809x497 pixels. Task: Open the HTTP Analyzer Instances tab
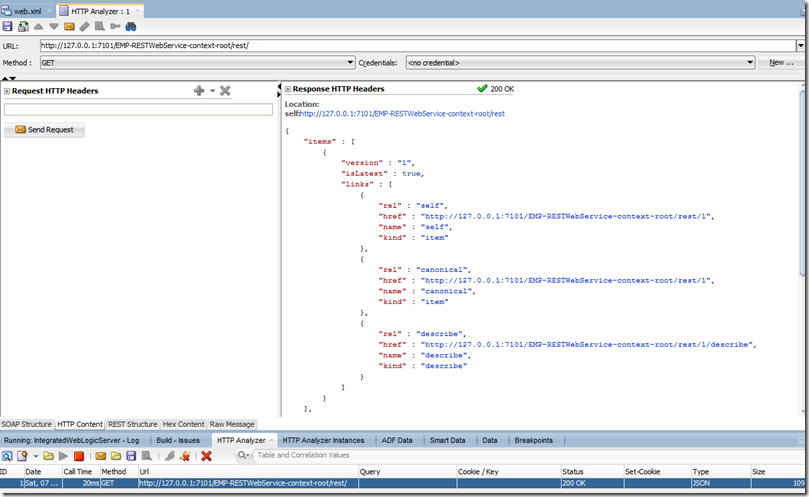click(x=323, y=440)
